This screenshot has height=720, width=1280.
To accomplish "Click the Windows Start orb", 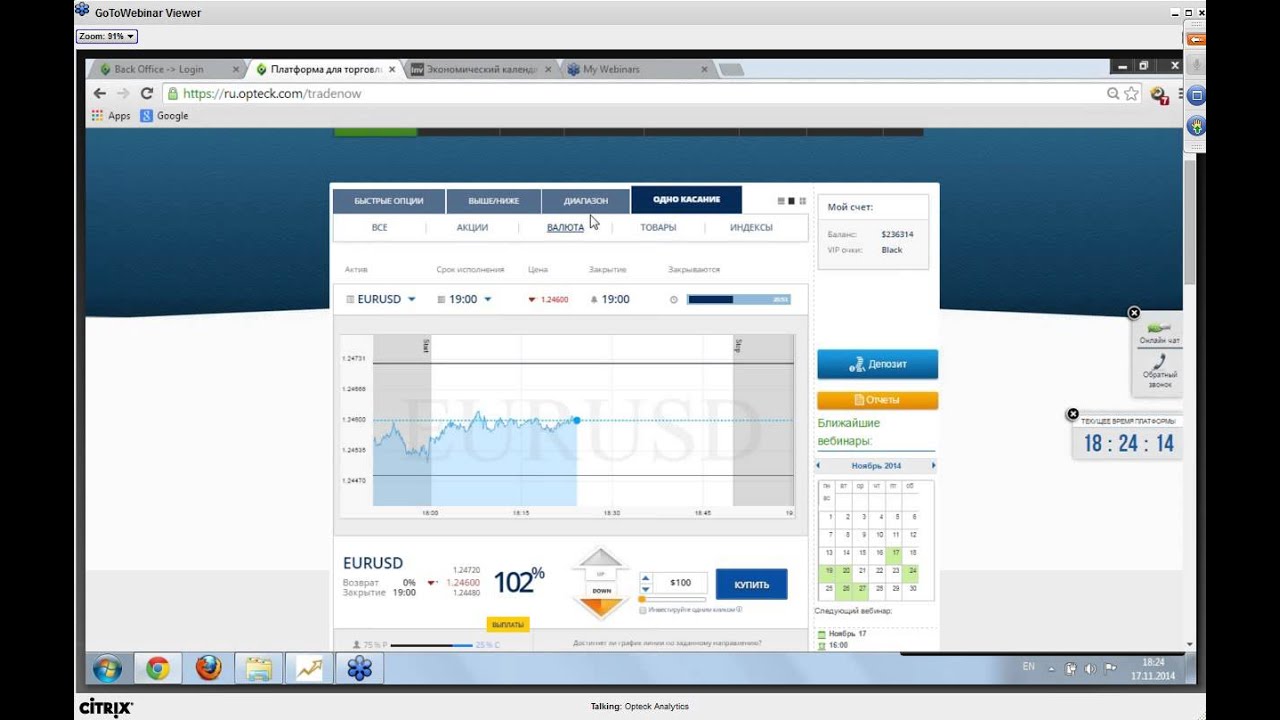I will pyautogui.click(x=107, y=668).
